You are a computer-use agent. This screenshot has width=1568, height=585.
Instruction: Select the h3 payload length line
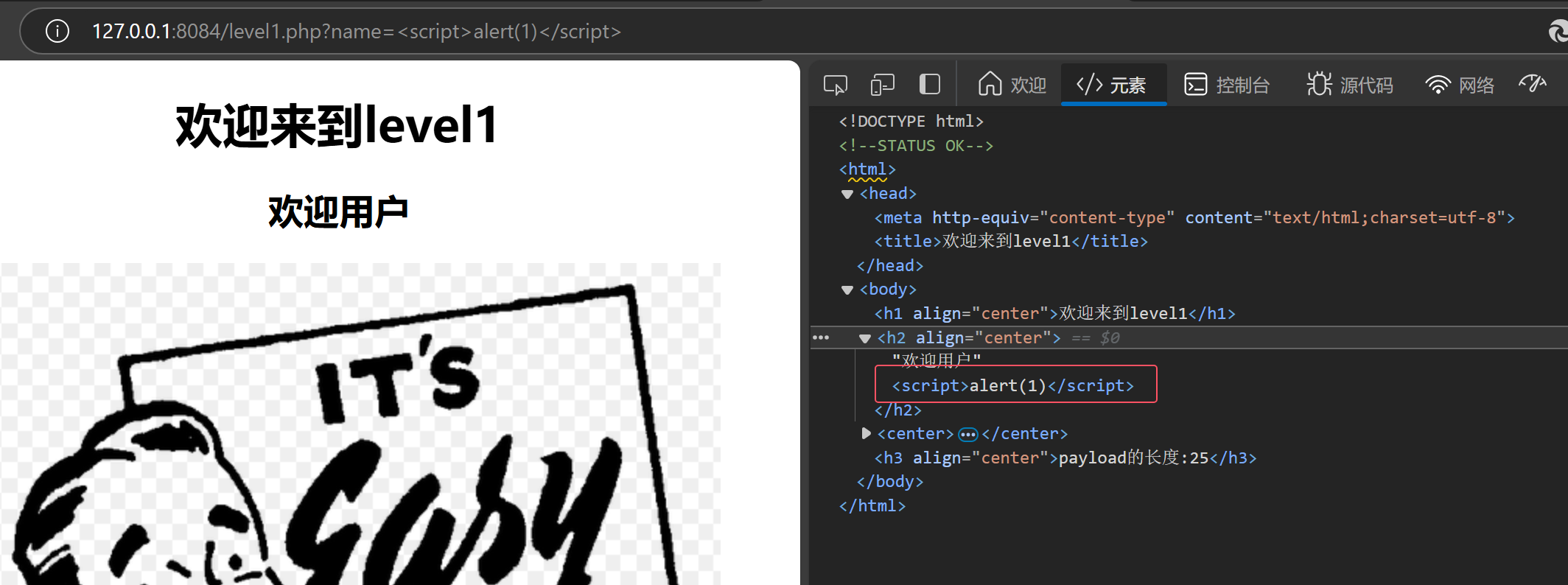pos(1065,458)
